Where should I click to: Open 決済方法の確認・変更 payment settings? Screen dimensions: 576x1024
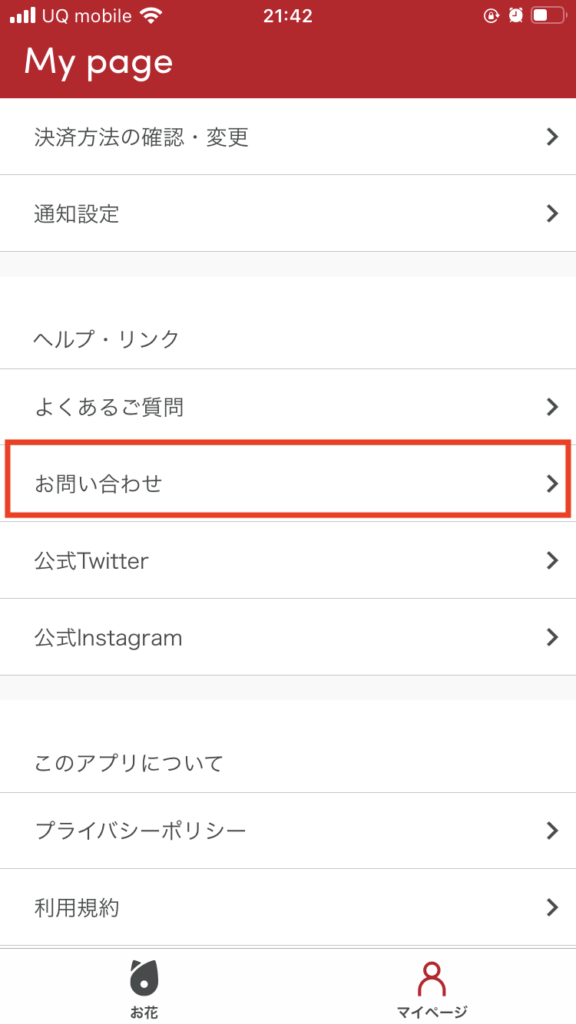288,136
